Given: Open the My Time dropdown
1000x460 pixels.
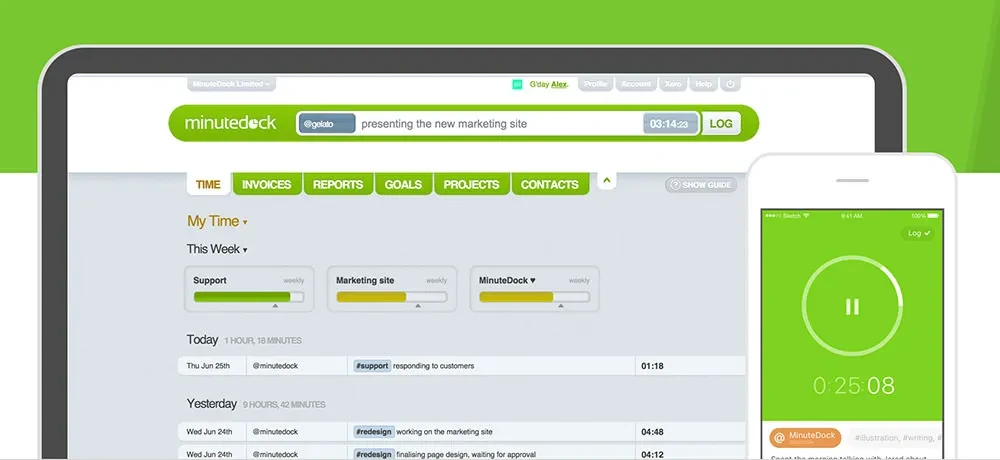Looking at the screenshot, I should click(217, 221).
